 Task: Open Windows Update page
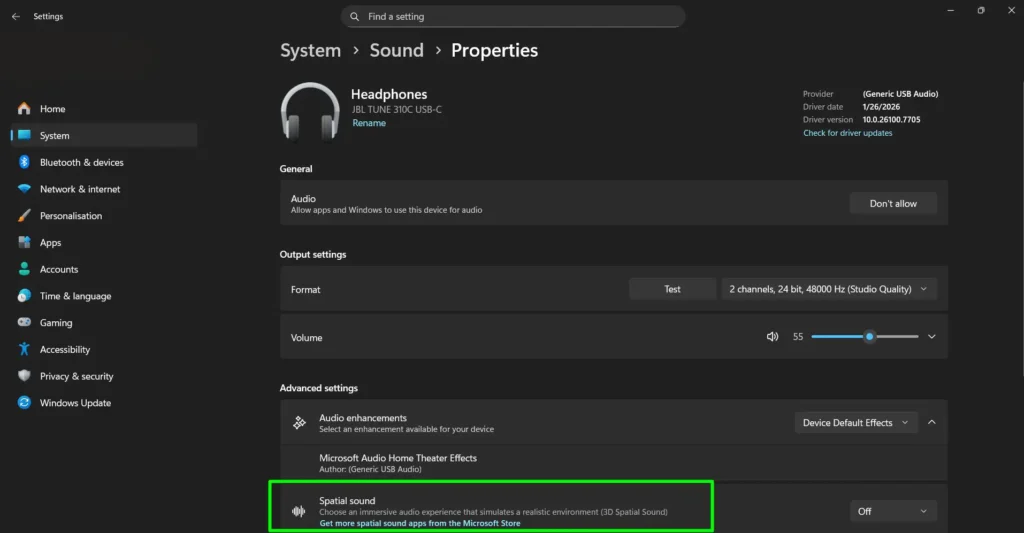point(104,402)
